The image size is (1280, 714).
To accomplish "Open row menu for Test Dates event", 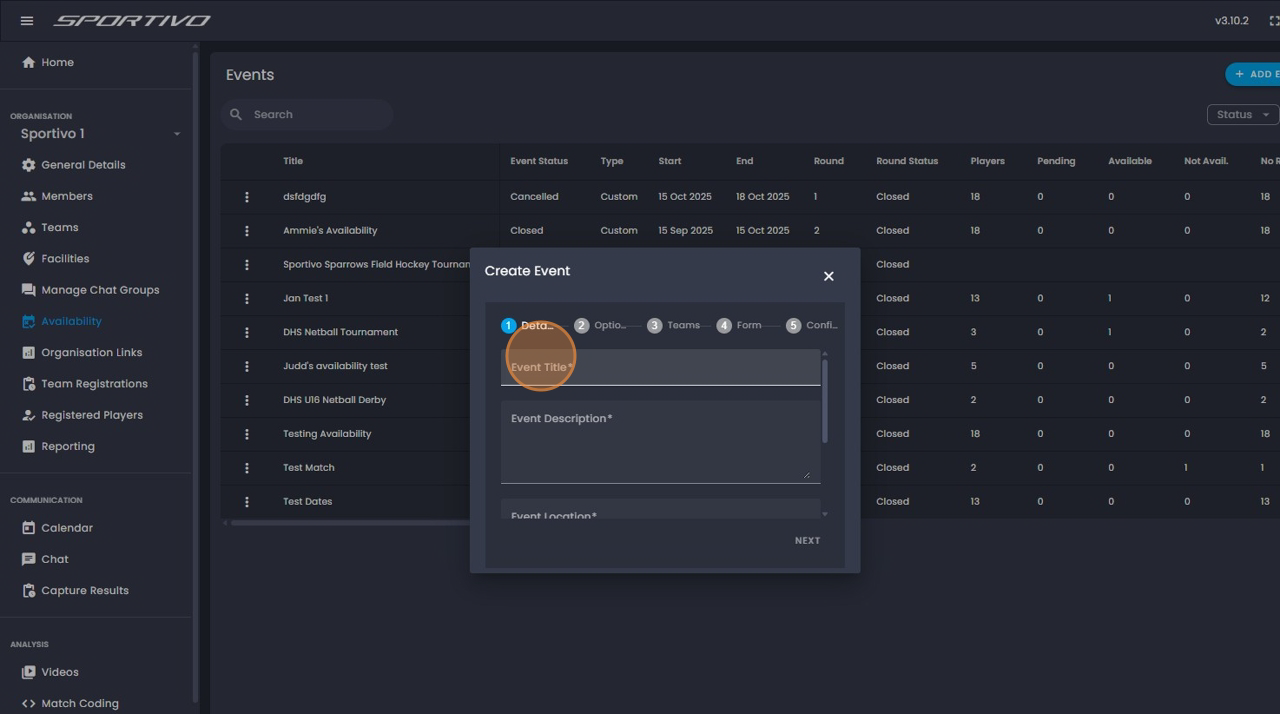I will coord(247,502).
